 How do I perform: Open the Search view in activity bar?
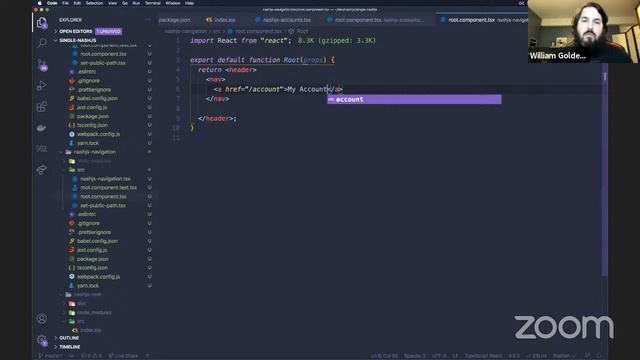click(x=42, y=42)
